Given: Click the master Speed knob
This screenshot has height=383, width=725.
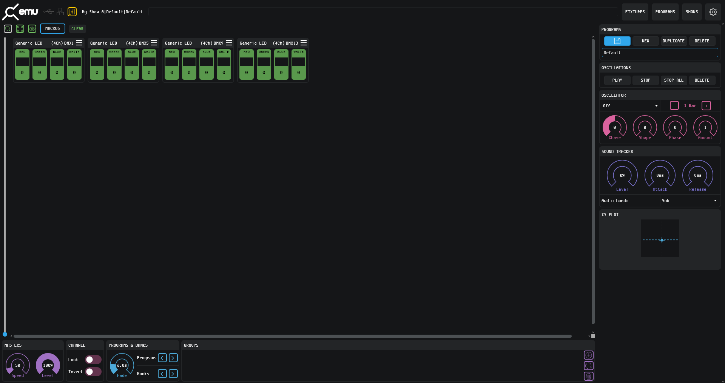Looking at the screenshot, I should pos(18,365).
